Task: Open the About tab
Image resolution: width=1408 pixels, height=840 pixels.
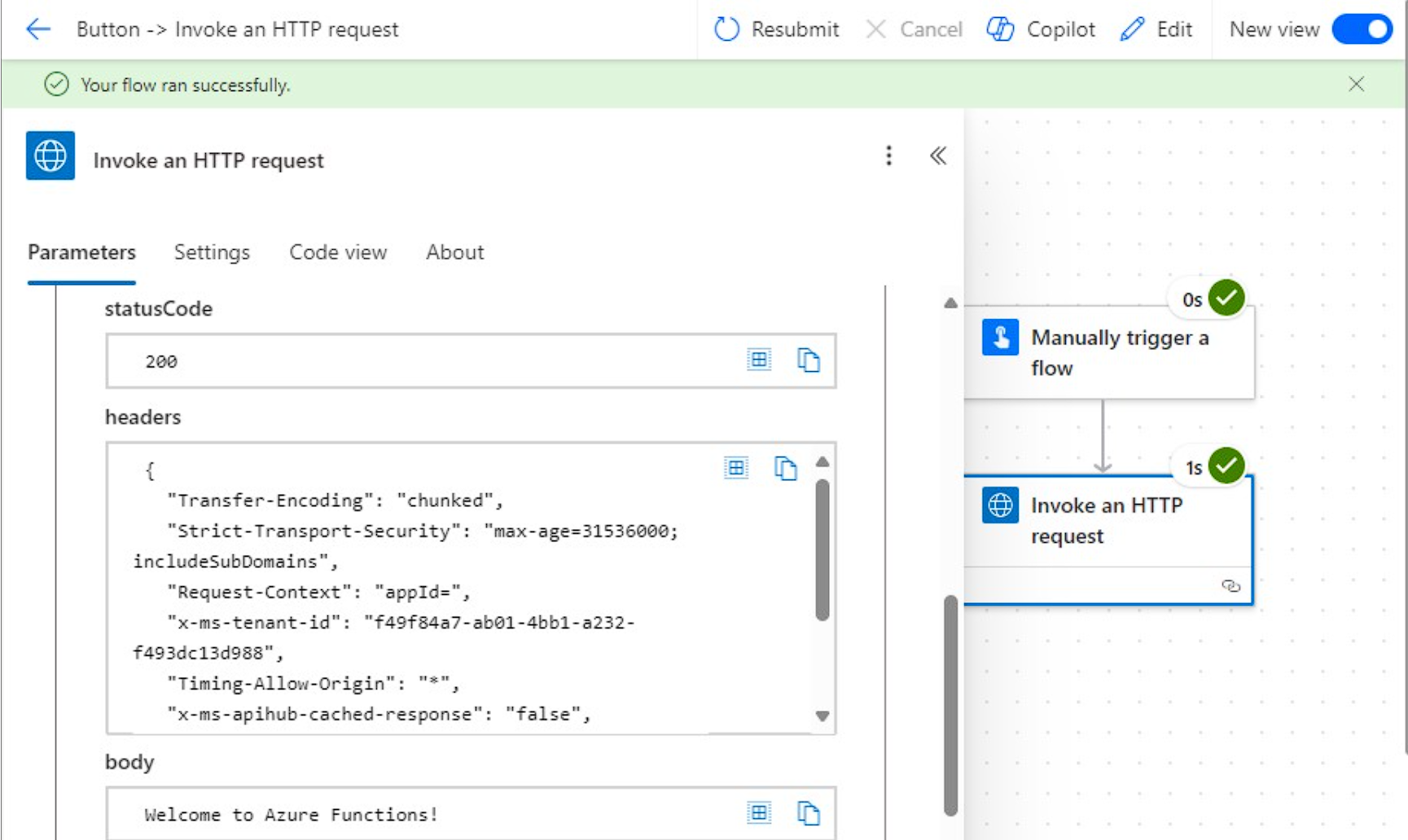Action: point(454,252)
